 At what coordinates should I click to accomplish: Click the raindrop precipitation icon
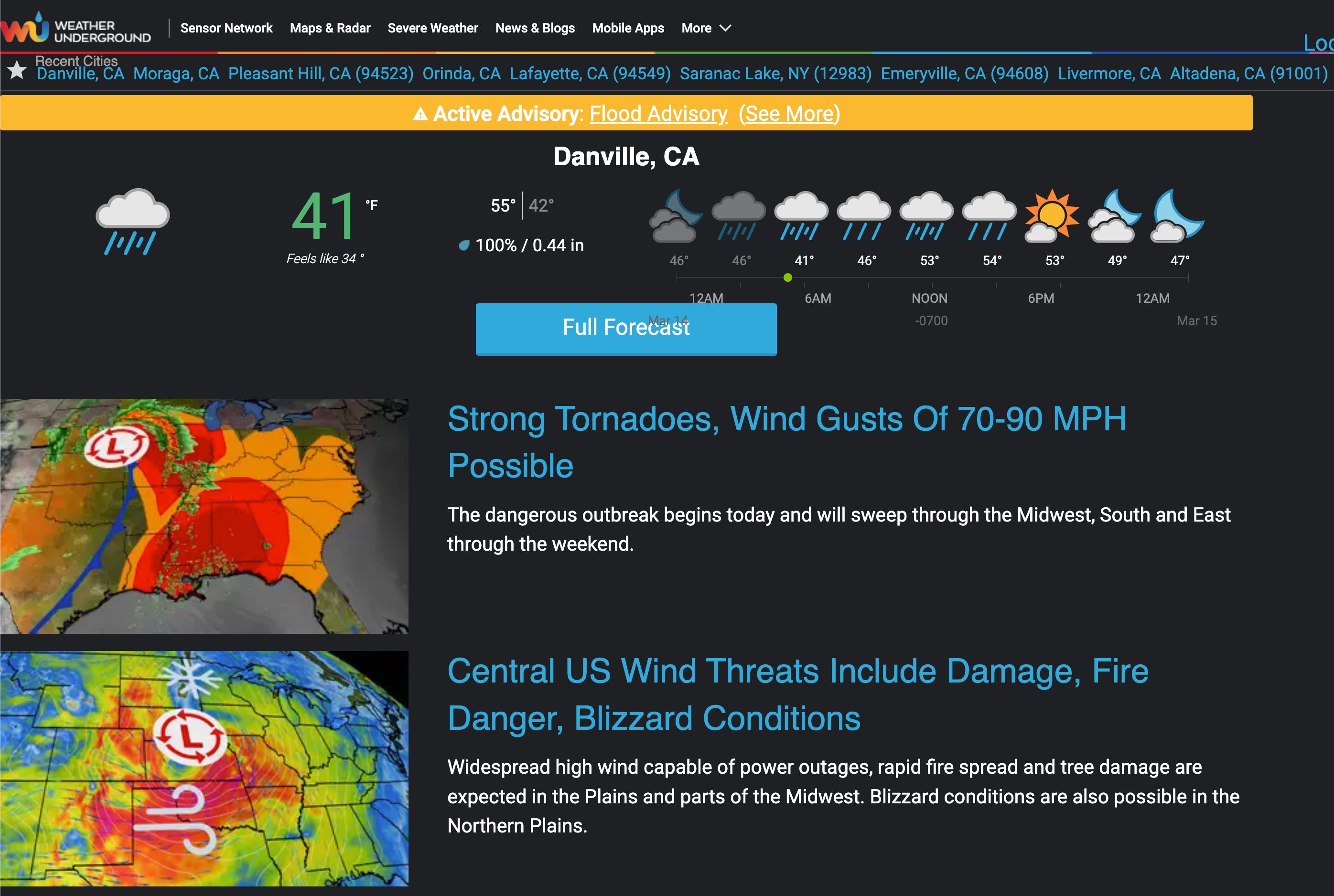pyautogui.click(x=464, y=245)
